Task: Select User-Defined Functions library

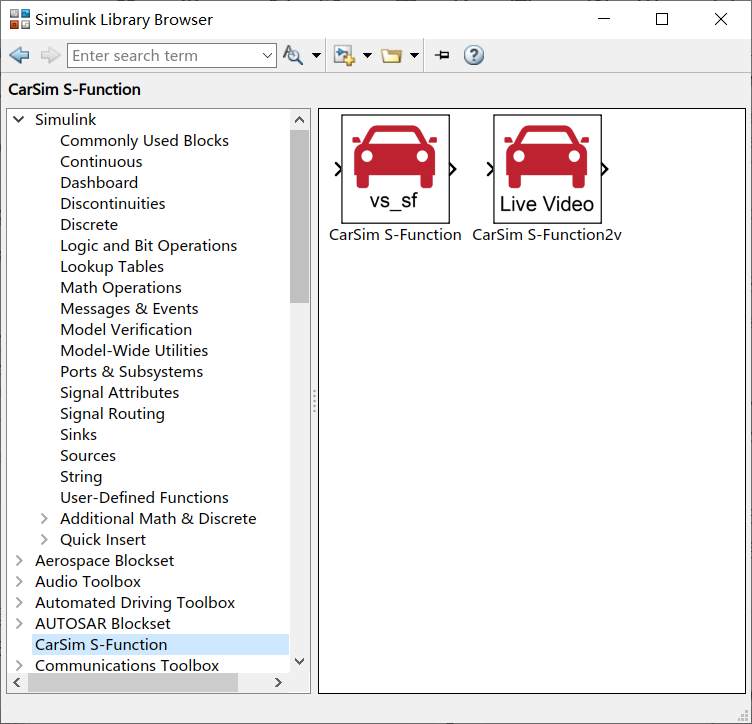Action: (144, 498)
